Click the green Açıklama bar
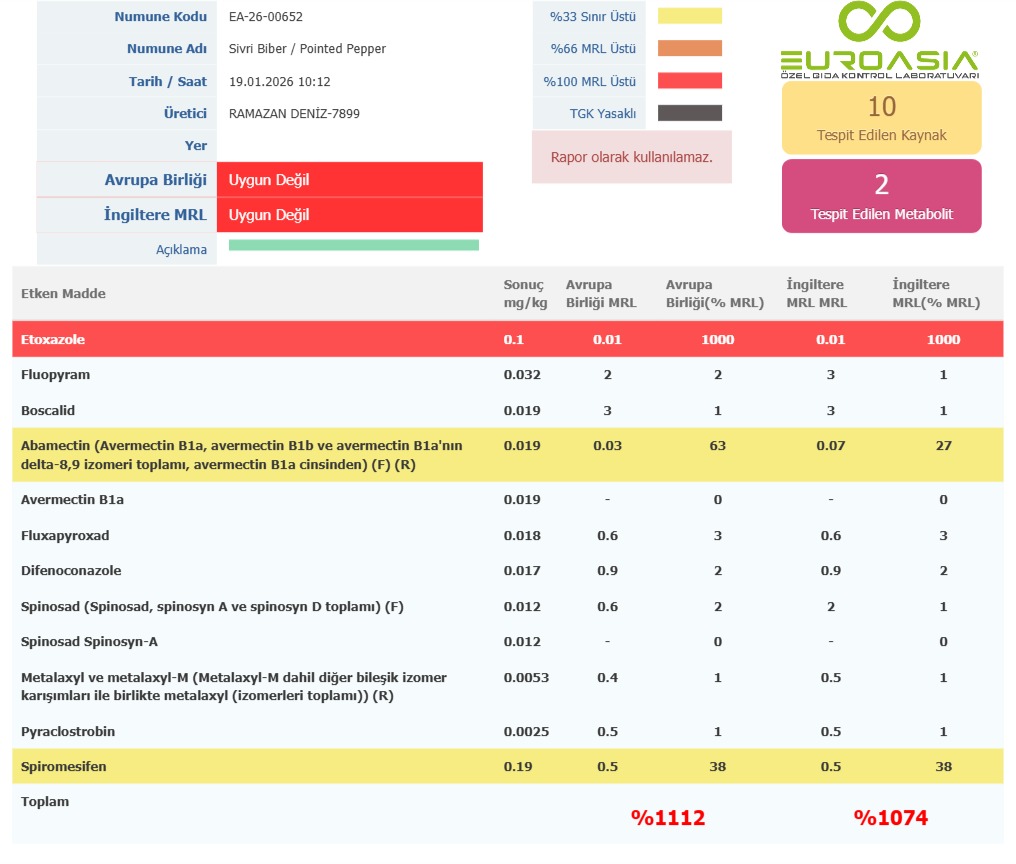Viewport: 1016px width, 864px height. click(x=353, y=245)
